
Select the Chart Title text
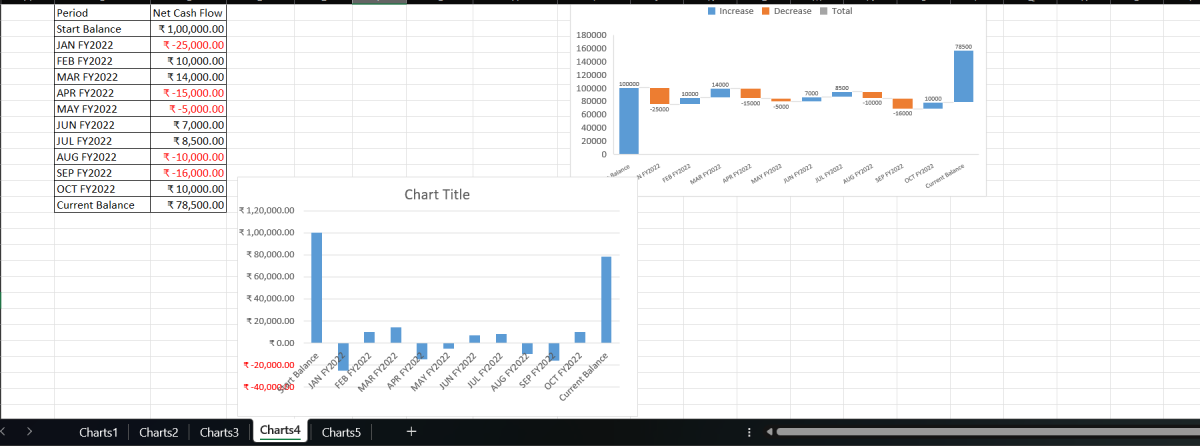coord(437,195)
